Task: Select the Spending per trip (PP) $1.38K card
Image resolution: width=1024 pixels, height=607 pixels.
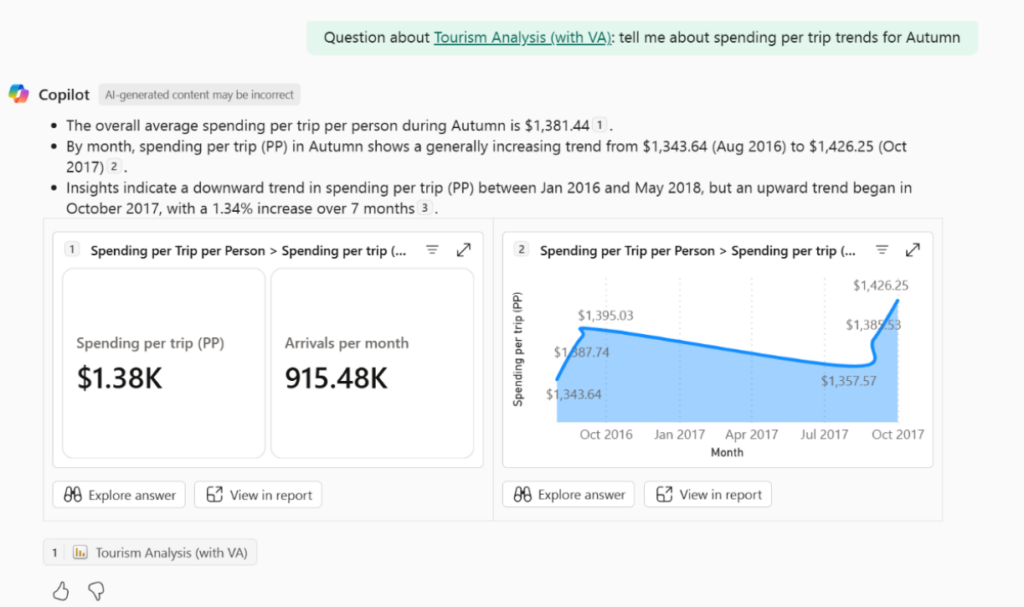Action: 164,363
